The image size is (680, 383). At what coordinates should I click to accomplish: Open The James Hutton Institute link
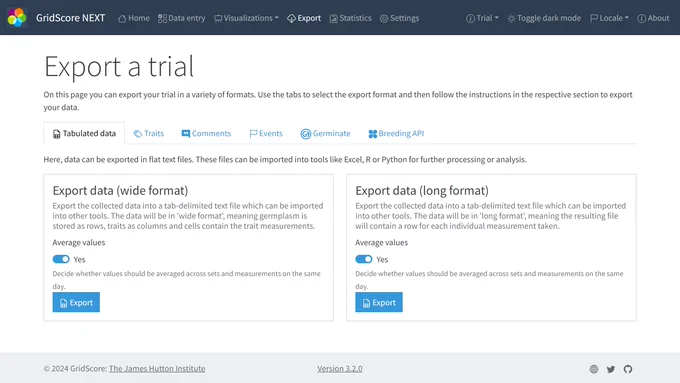[x=157, y=369]
